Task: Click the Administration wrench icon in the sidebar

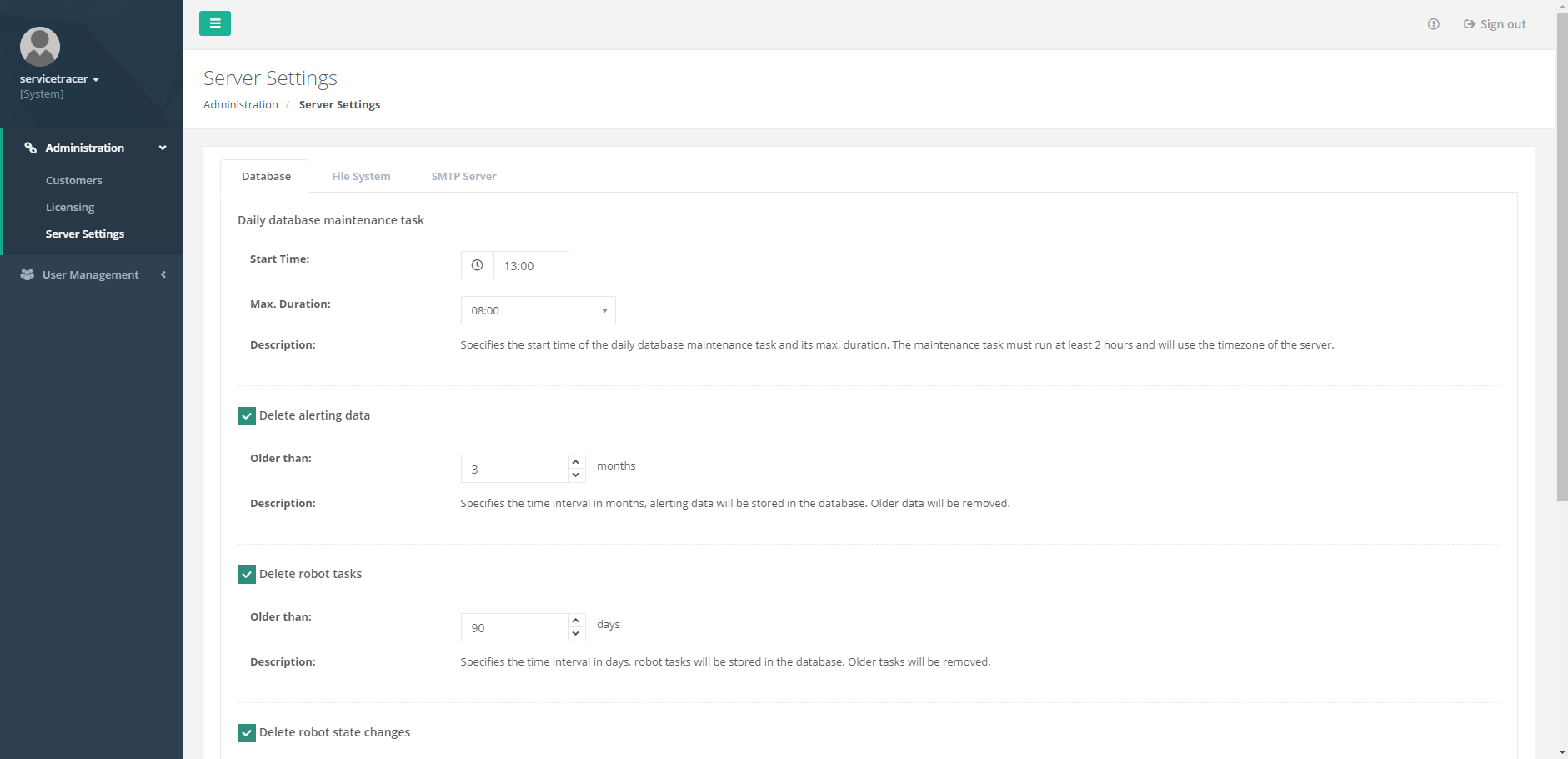Action: click(31, 148)
